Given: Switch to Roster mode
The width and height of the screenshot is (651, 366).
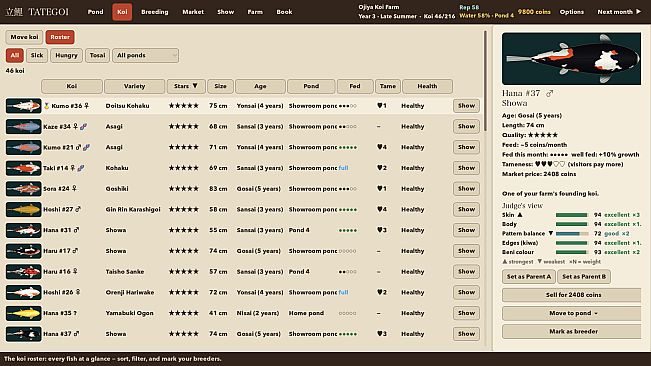Looking at the screenshot, I should pyautogui.click(x=60, y=37).
